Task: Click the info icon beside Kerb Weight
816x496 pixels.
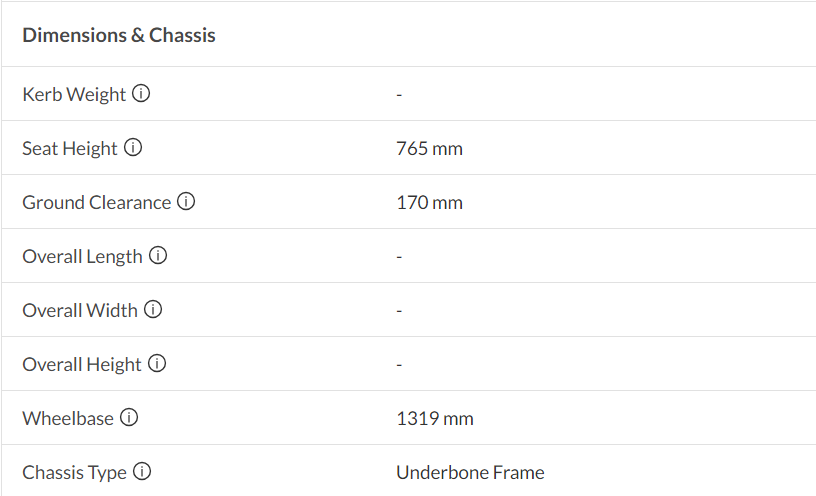Action: click(141, 94)
